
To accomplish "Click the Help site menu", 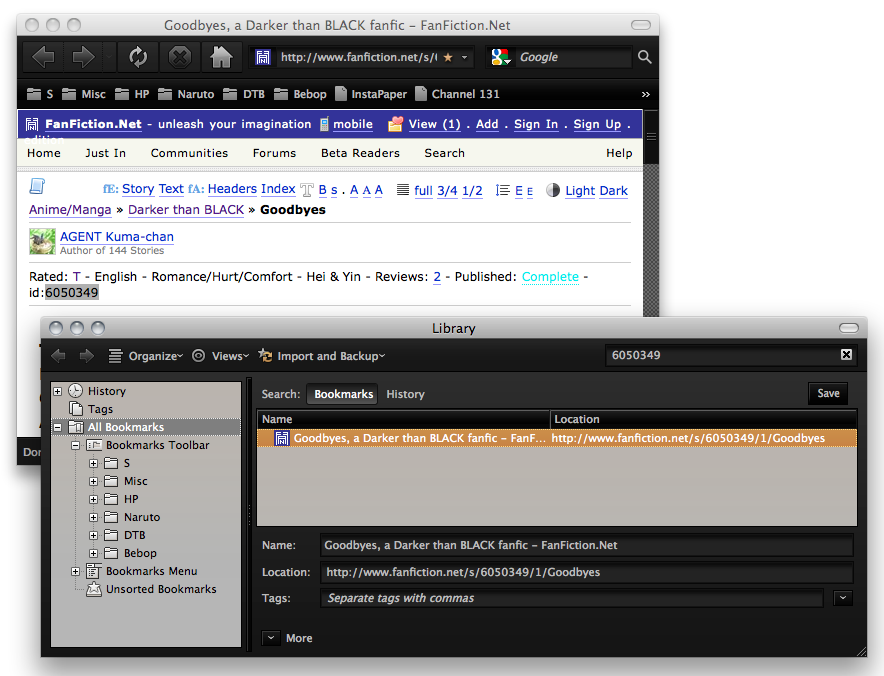I will click(619, 153).
